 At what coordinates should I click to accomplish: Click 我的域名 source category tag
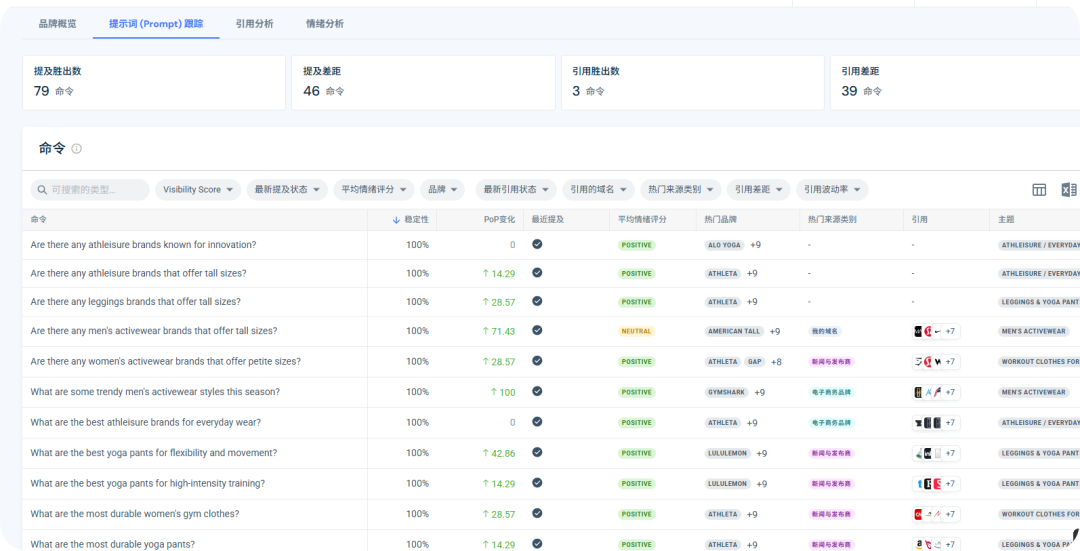click(824, 331)
